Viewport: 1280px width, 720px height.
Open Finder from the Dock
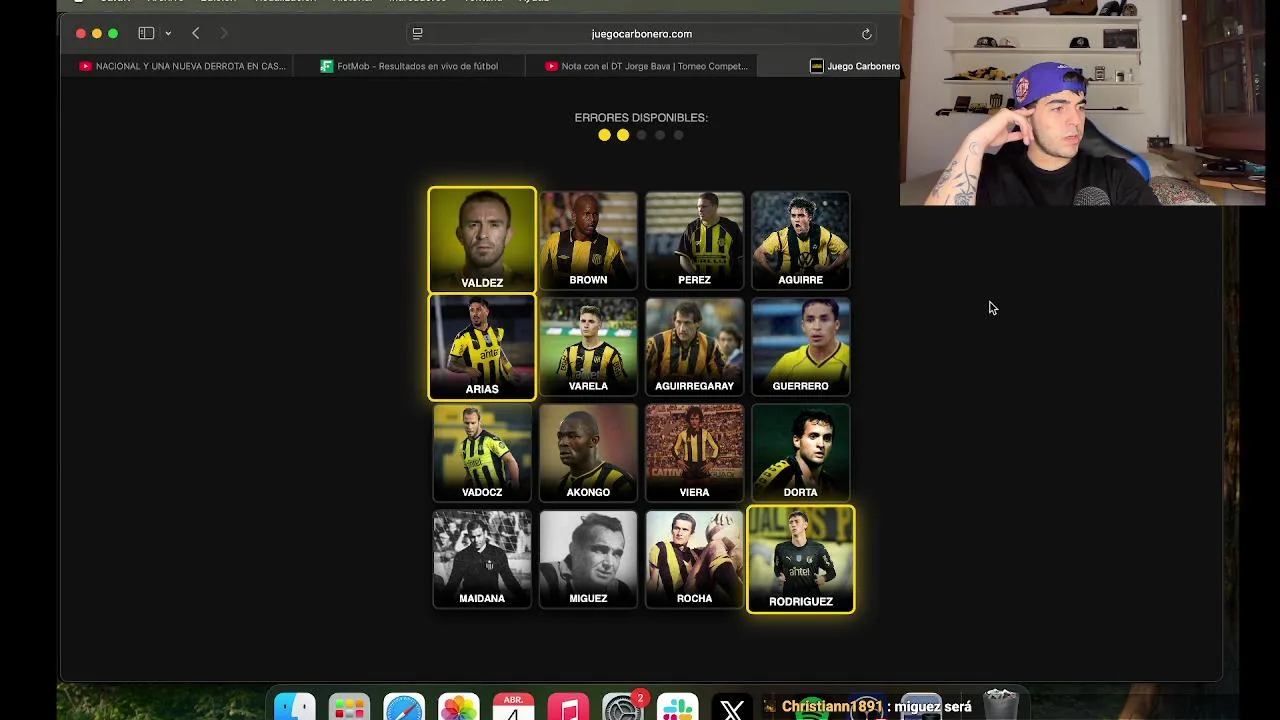[295, 707]
